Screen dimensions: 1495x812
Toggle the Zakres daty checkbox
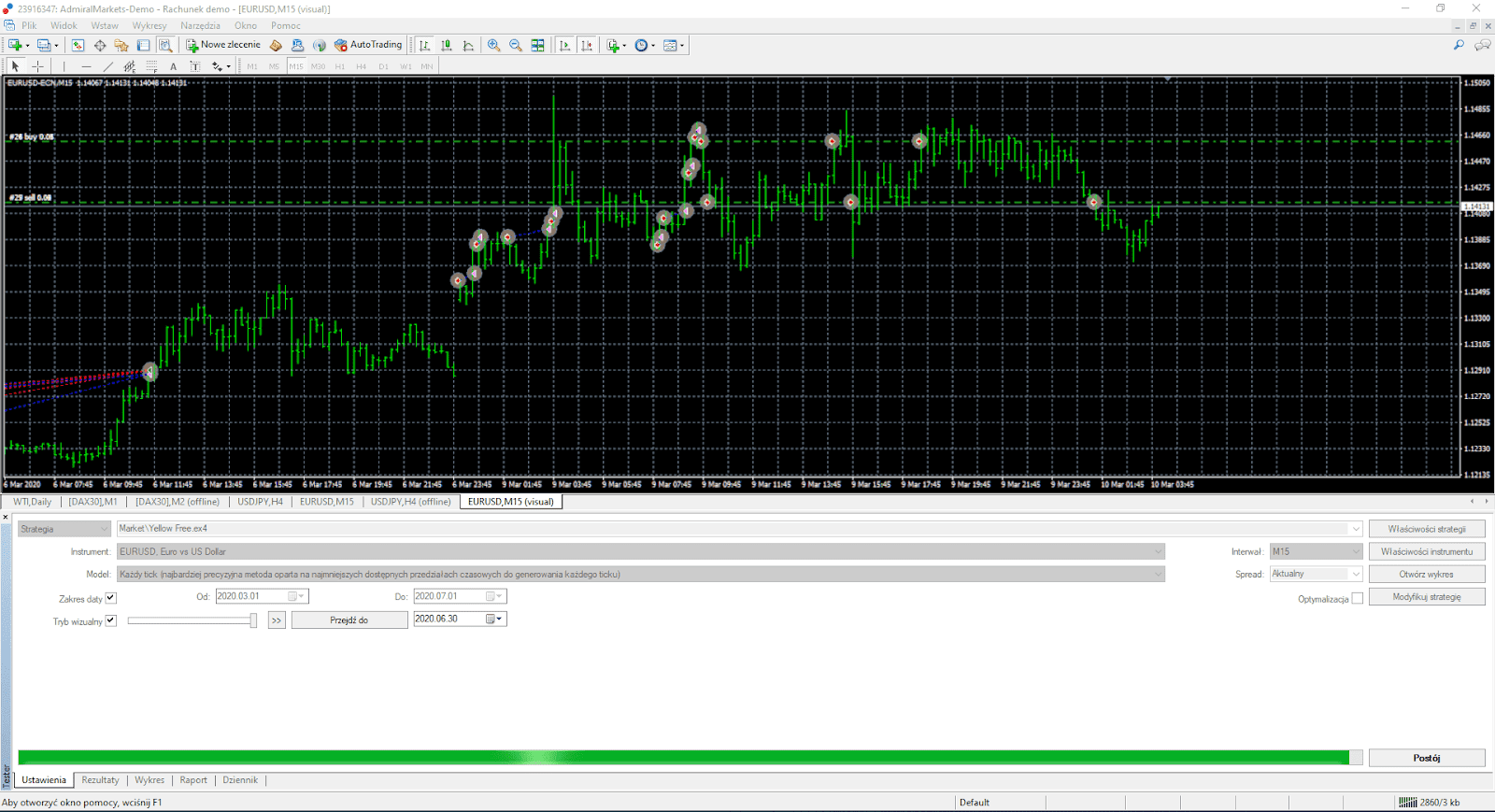[110, 598]
